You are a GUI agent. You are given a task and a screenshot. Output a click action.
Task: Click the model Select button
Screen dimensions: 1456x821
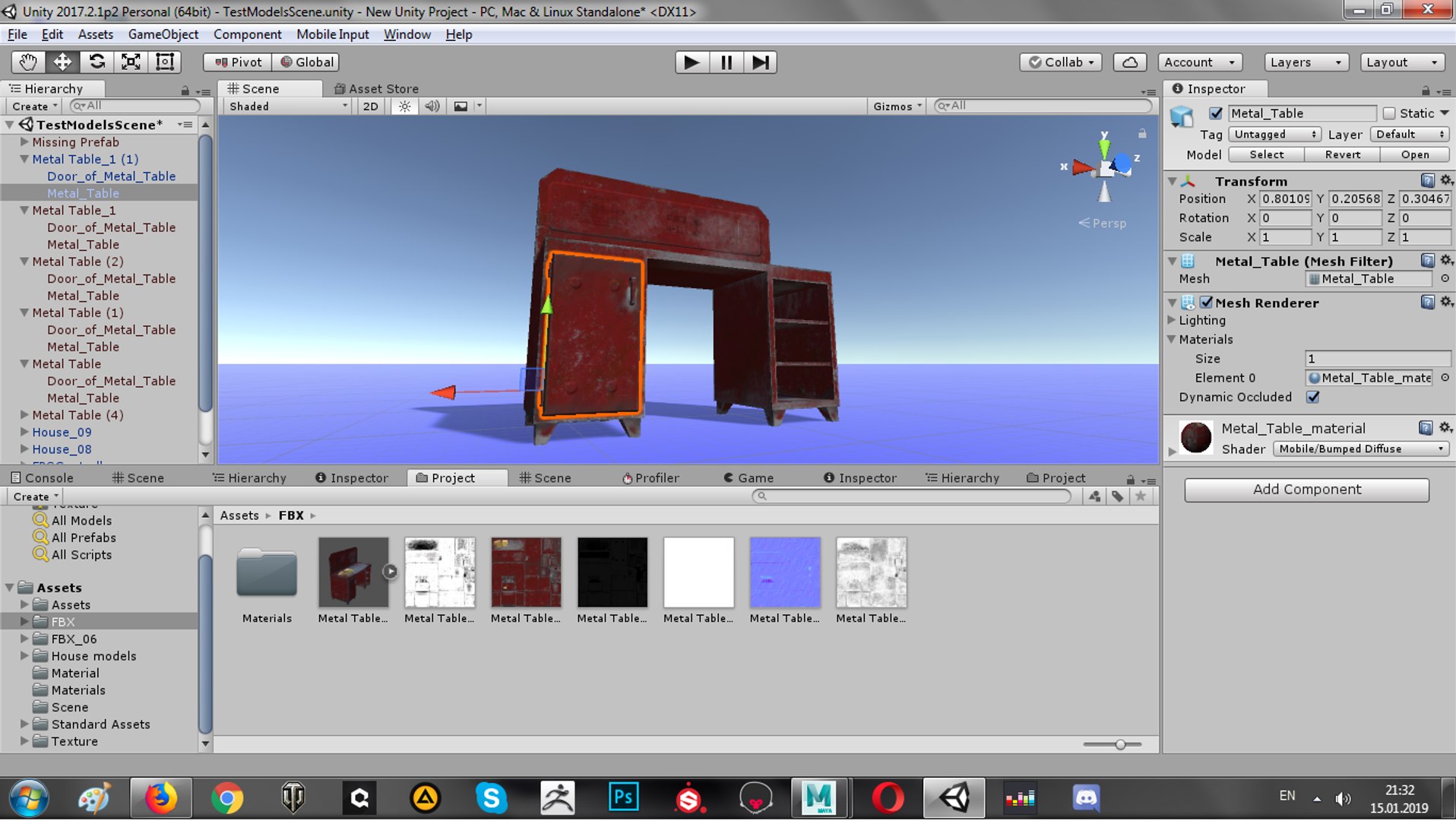pyautogui.click(x=1266, y=154)
